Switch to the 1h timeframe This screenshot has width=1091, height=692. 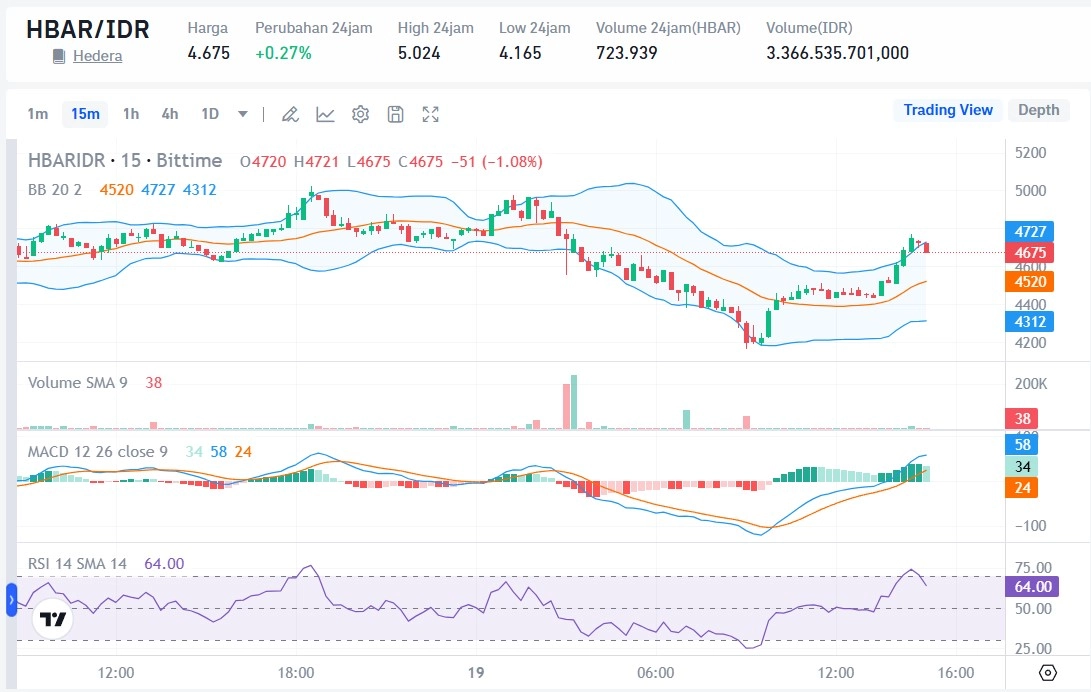pyautogui.click(x=130, y=114)
